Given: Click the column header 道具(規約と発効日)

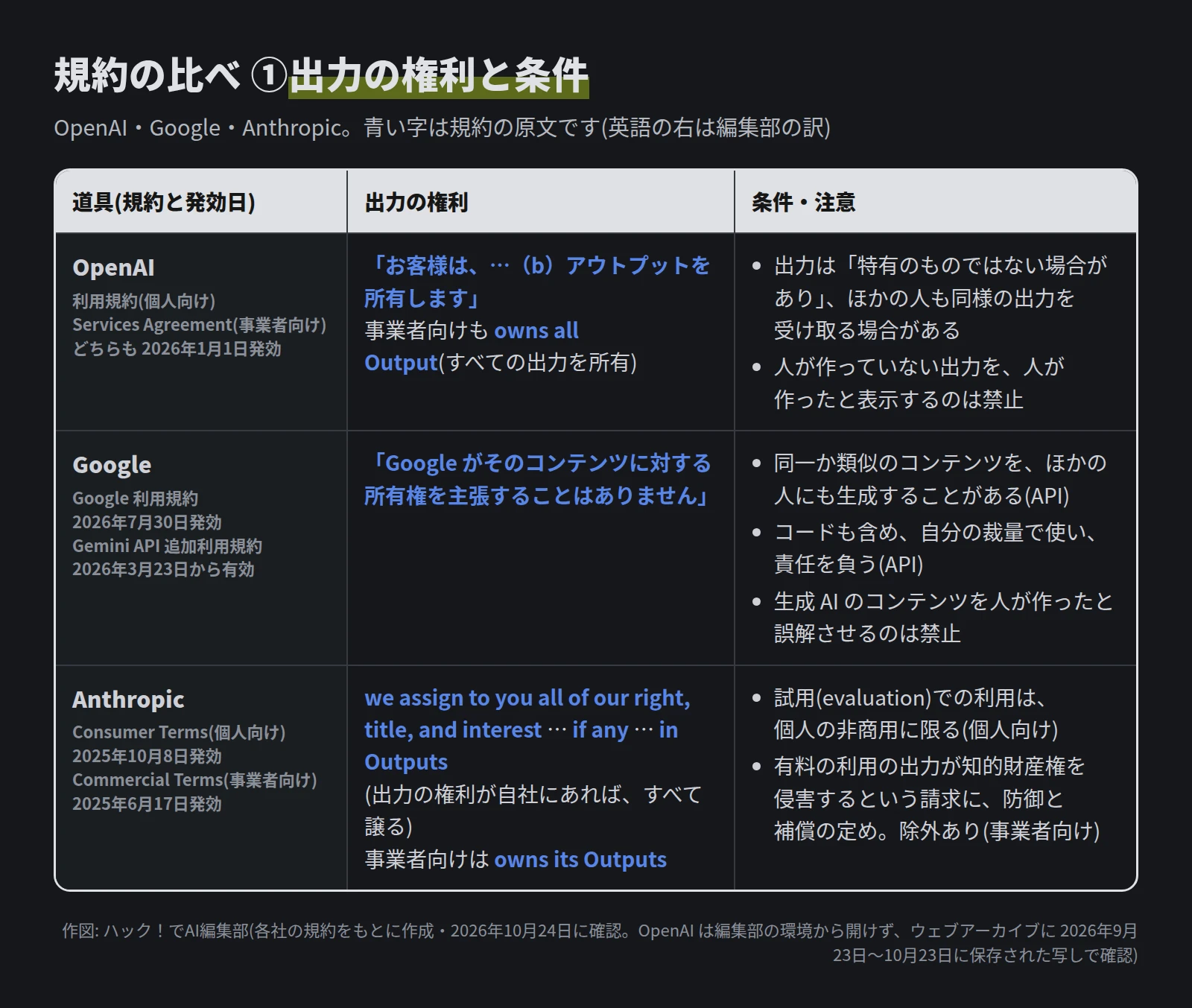Looking at the screenshot, I should click(164, 202).
